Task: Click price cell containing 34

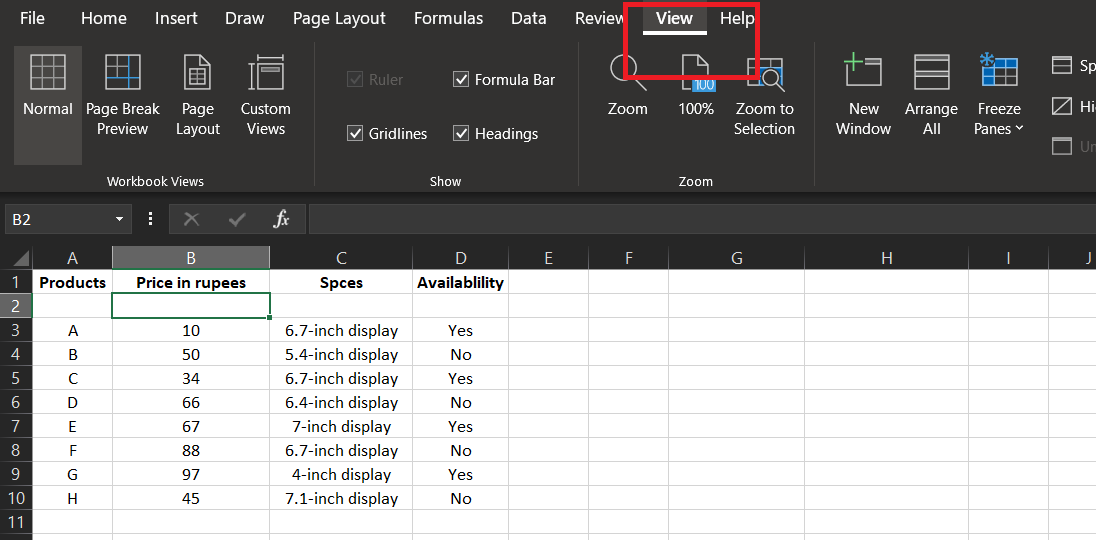Action: 191,379
